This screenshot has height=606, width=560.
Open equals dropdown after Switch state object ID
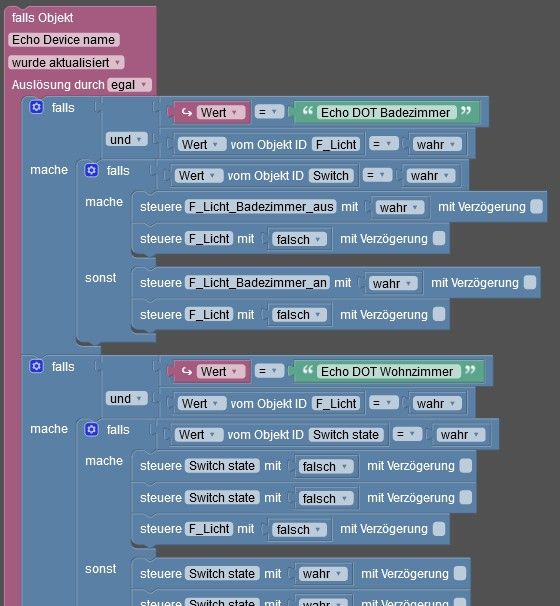coord(407,435)
